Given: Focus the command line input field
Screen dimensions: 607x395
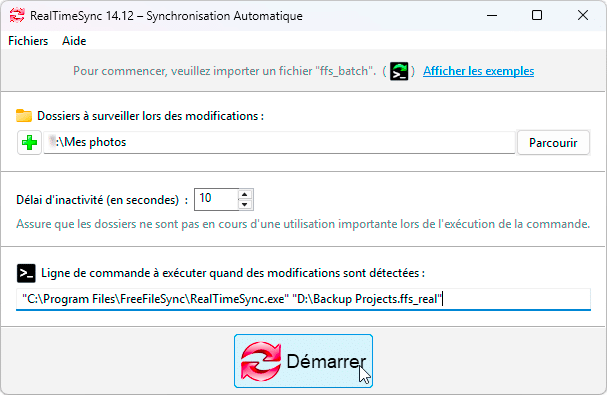Looking at the screenshot, I should [x=304, y=299].
